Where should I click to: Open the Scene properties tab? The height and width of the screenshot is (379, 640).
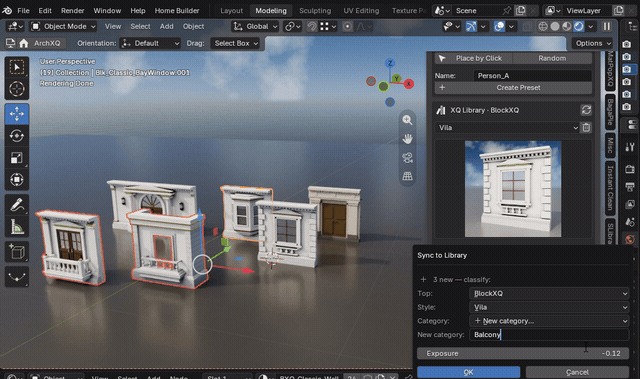coord(629,222)
